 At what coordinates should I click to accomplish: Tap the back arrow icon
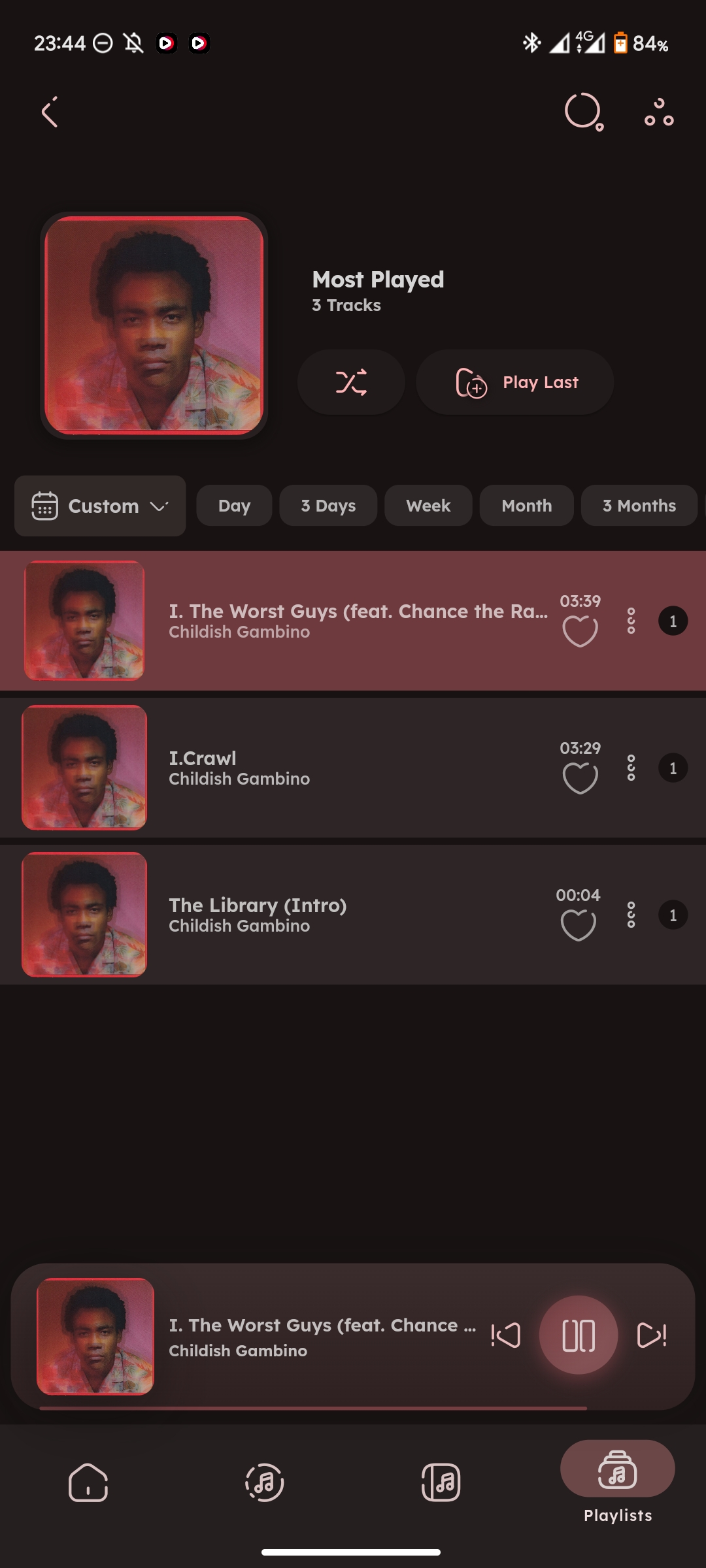point(50,112)
